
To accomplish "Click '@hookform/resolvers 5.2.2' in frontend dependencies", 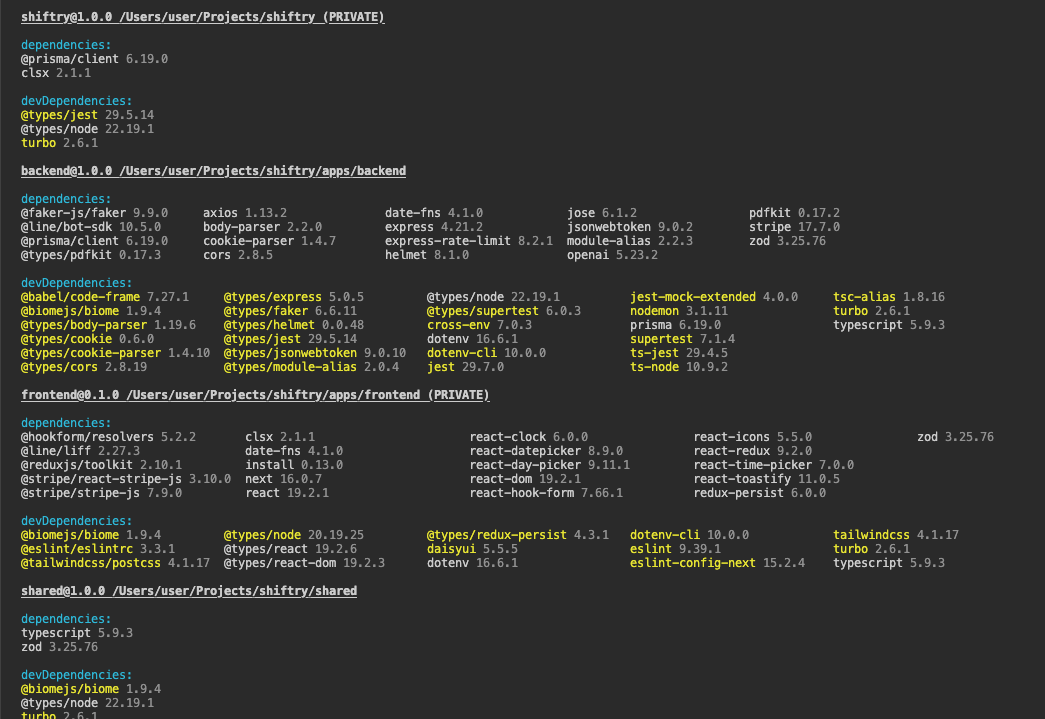I will point(108,436).
